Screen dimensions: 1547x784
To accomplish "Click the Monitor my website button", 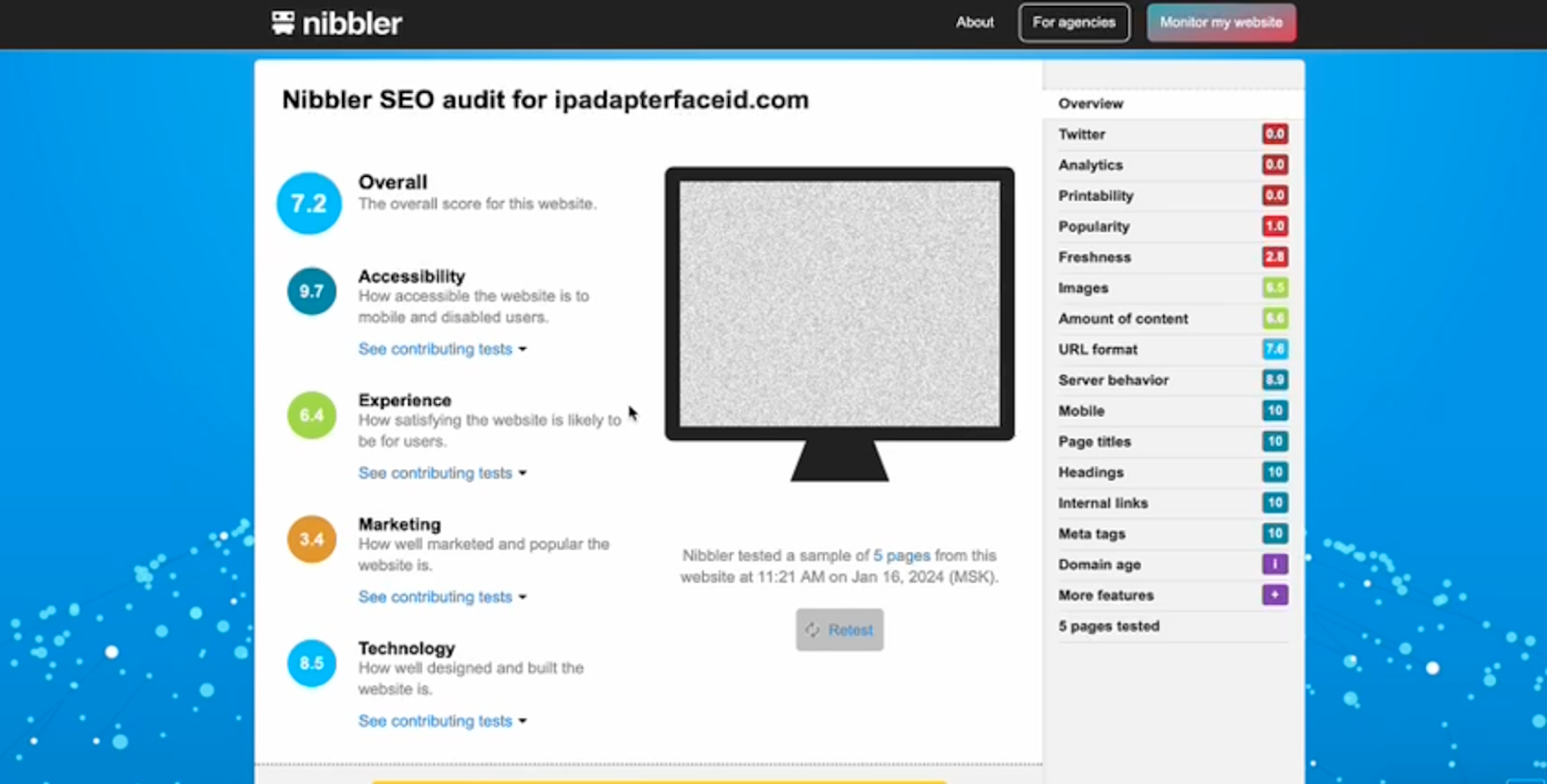I will pos(1221,22).
